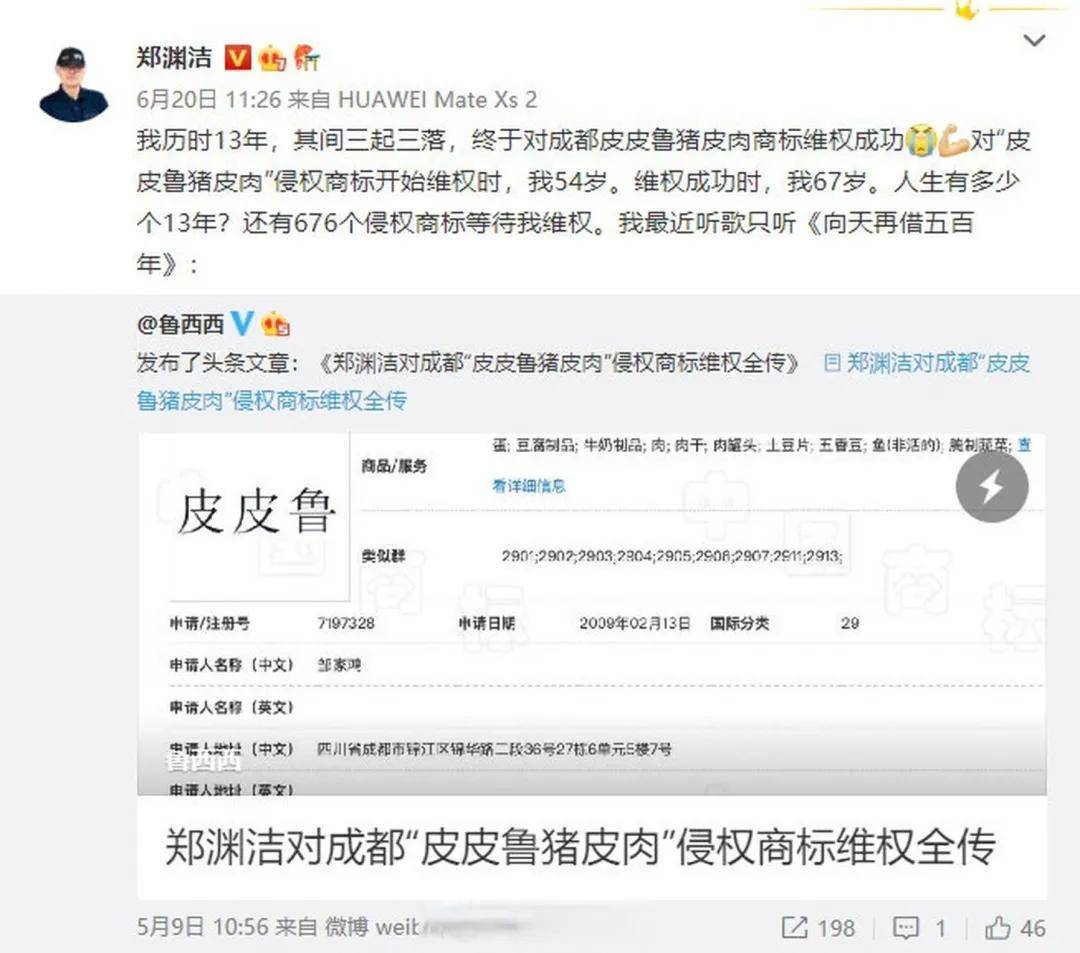Open the 皮皮鲁 trademark record image
Viewport: 1080px width, 953px height.
pos(592,614)
